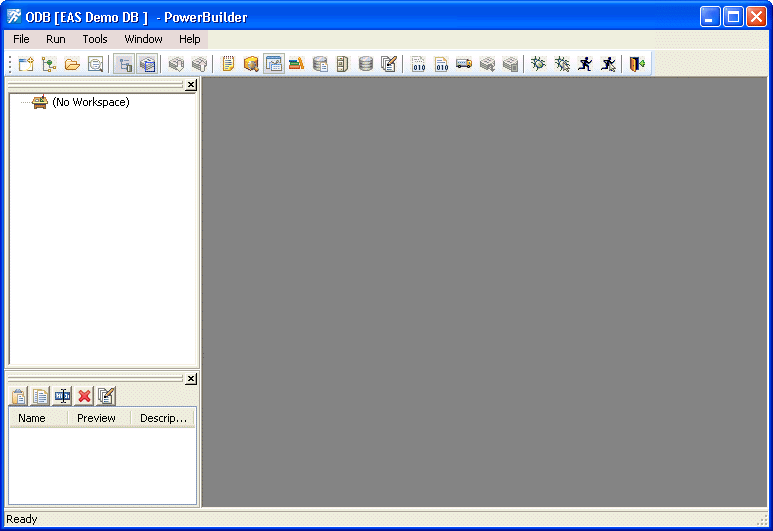The height and width of the screenshot is (531, 773).
Task: Click Incremental Build Workspace icon
Action: 418,64
